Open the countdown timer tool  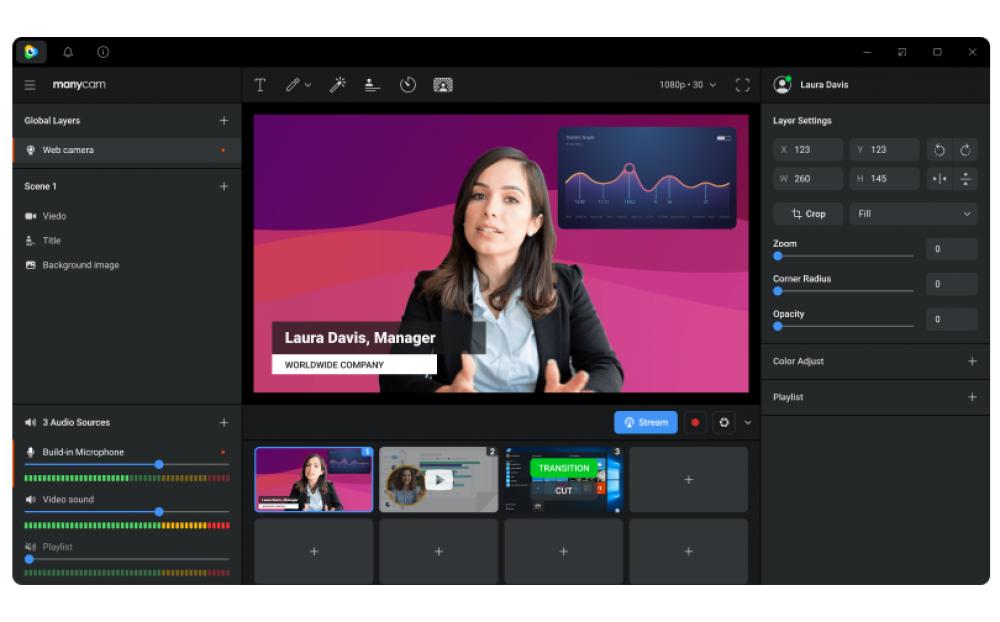[x=408, y=85]
